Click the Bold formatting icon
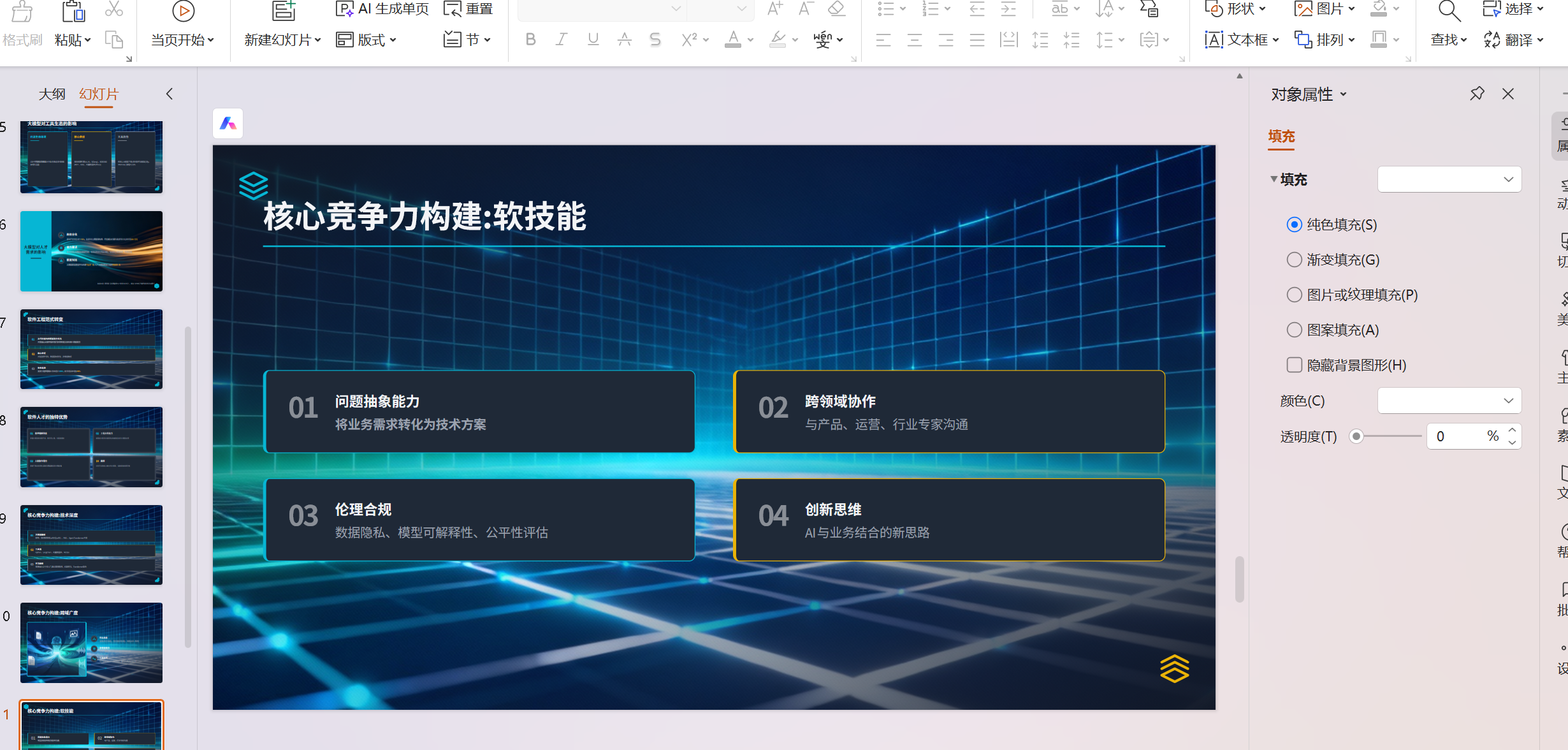 coord(530,40)
